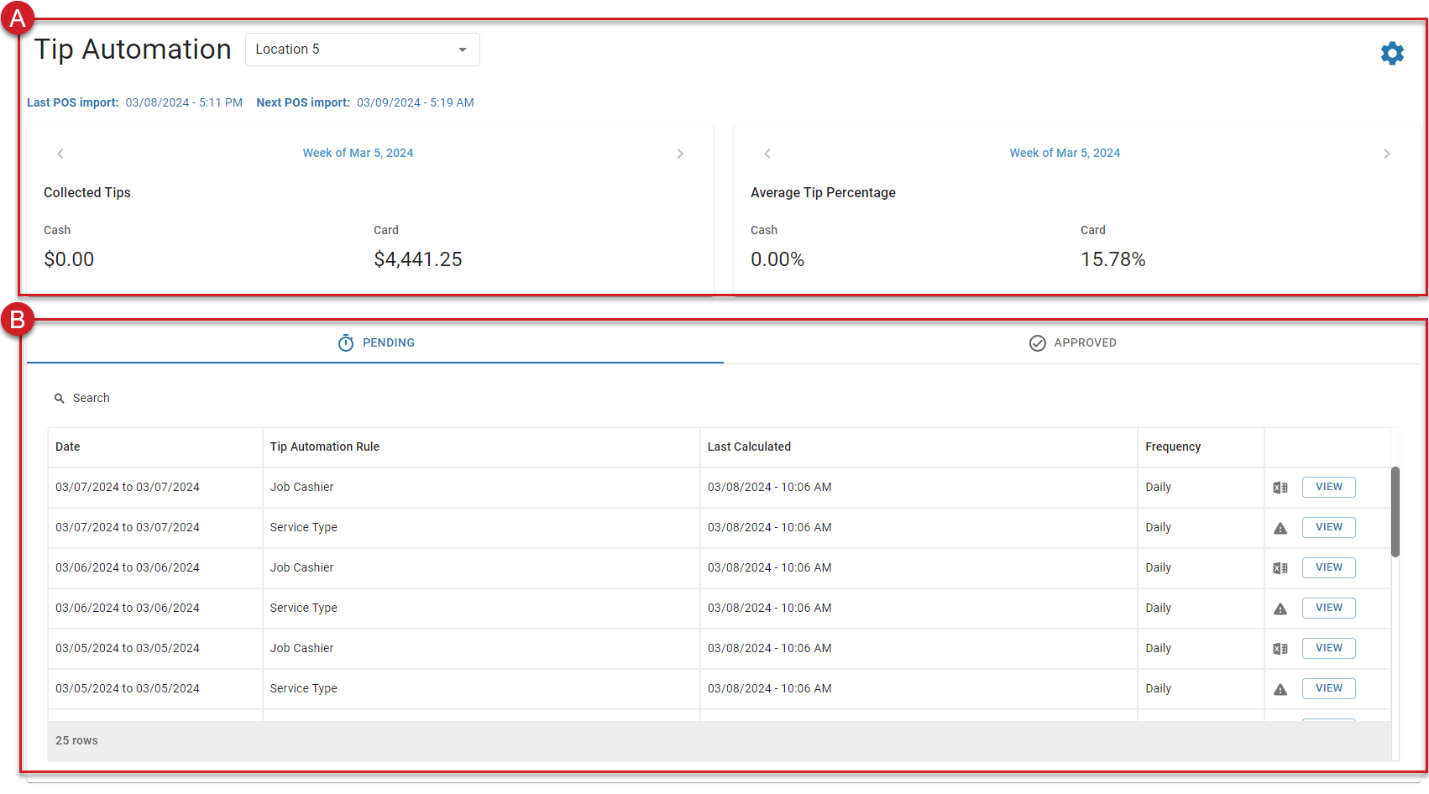Click the Last POS import time 03/08/2024 - 5:11 PM
1429x794 pixels.
coord(184,103)
